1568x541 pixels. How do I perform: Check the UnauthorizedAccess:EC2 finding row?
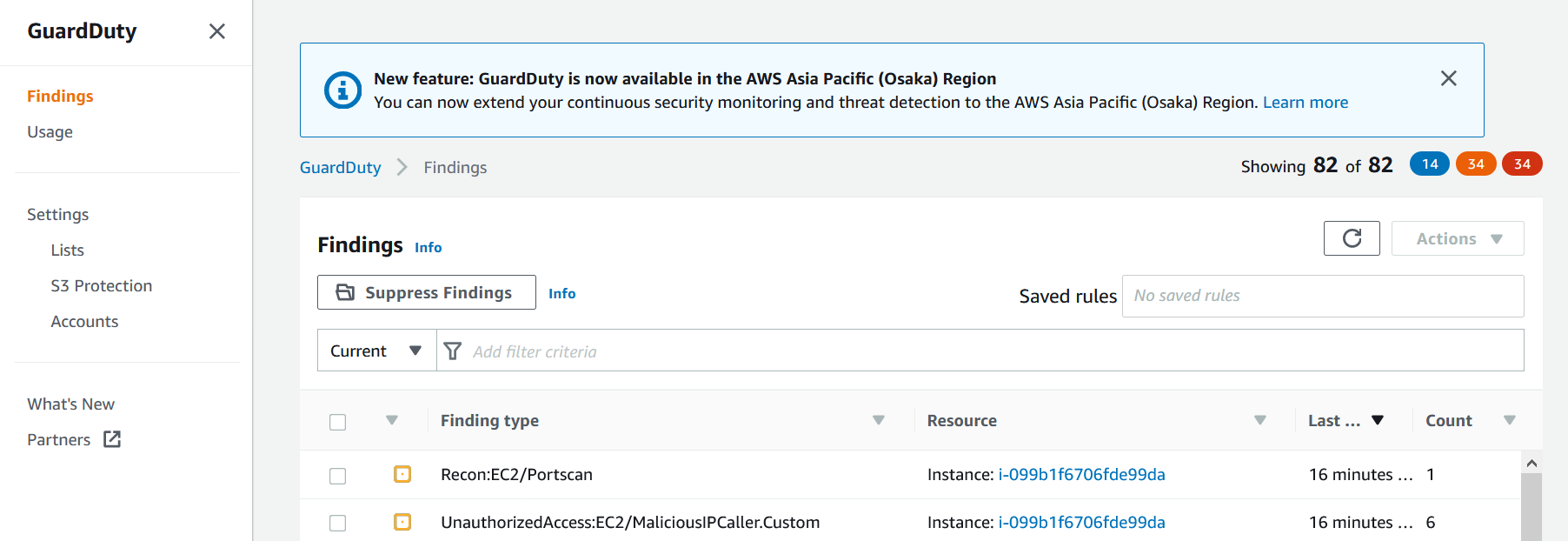[x=338, y=523]
